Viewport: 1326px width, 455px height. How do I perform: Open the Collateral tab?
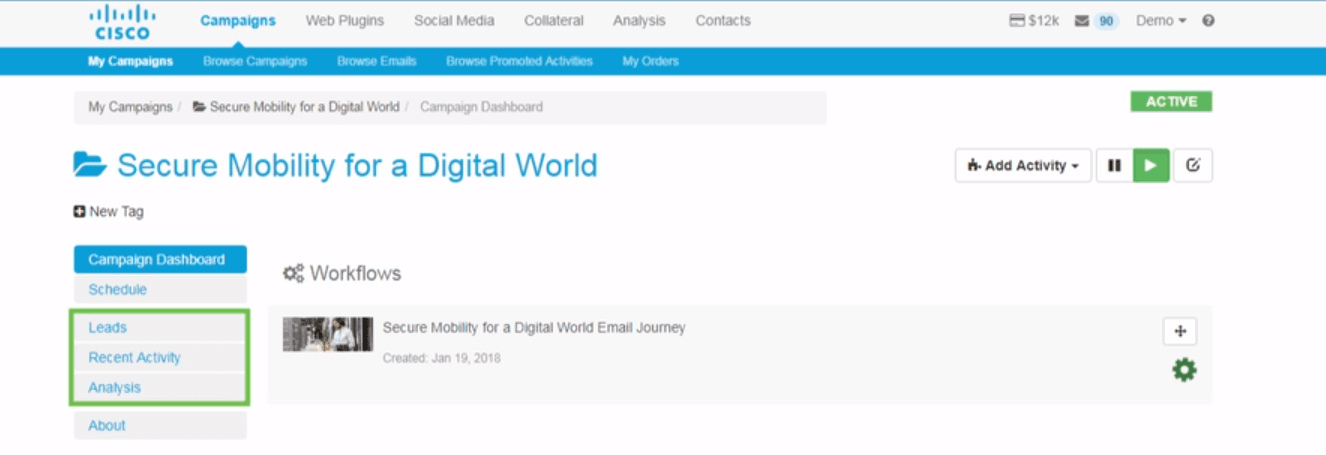554,20
